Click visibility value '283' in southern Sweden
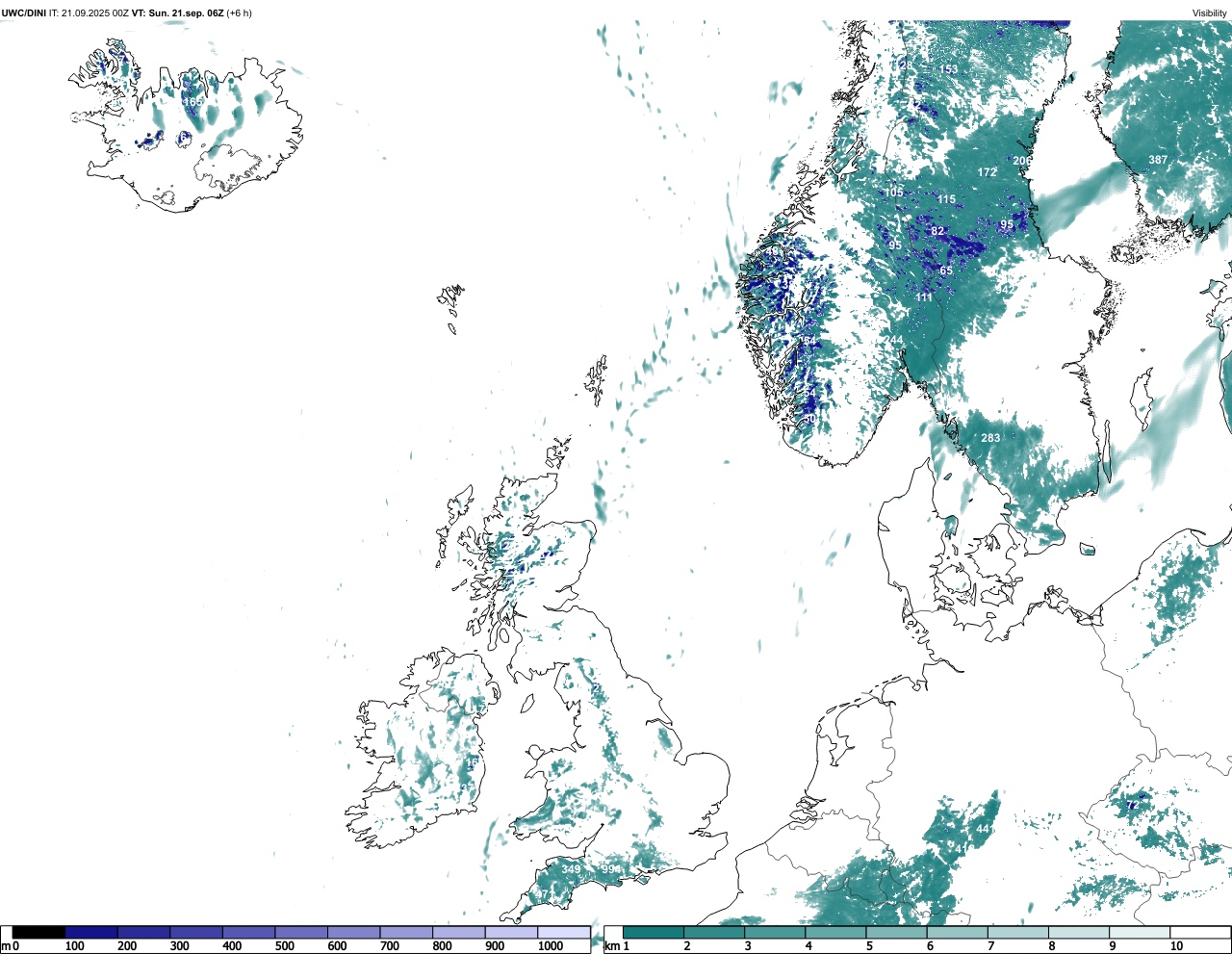 coord(990,438)
